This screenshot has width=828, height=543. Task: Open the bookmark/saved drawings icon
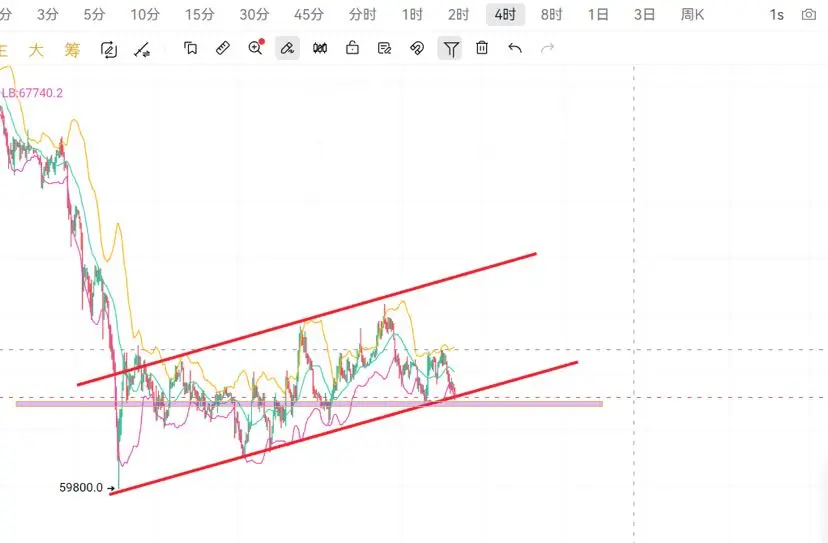[190, 49]
